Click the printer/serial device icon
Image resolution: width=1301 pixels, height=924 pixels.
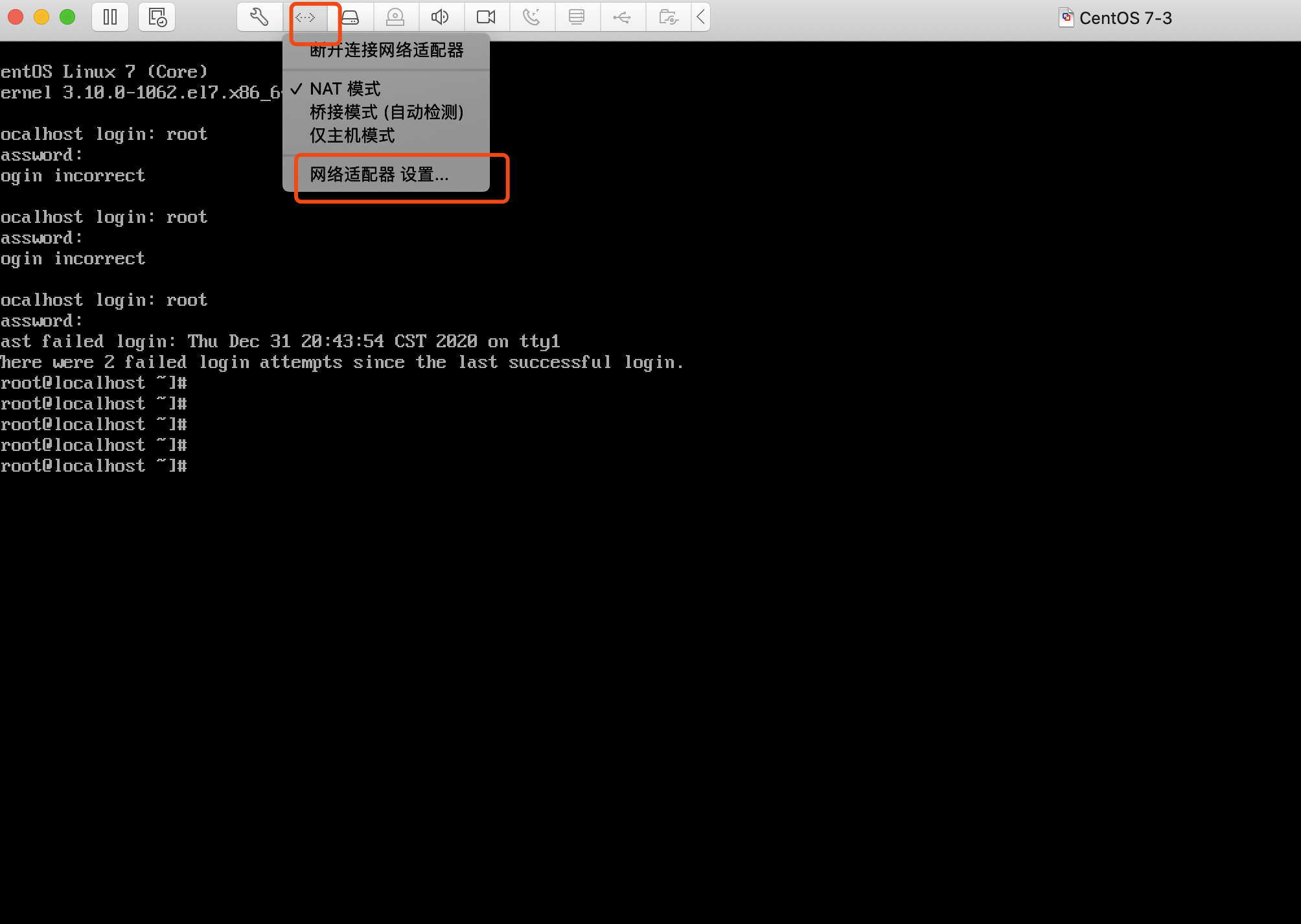(x=577, y=17)
